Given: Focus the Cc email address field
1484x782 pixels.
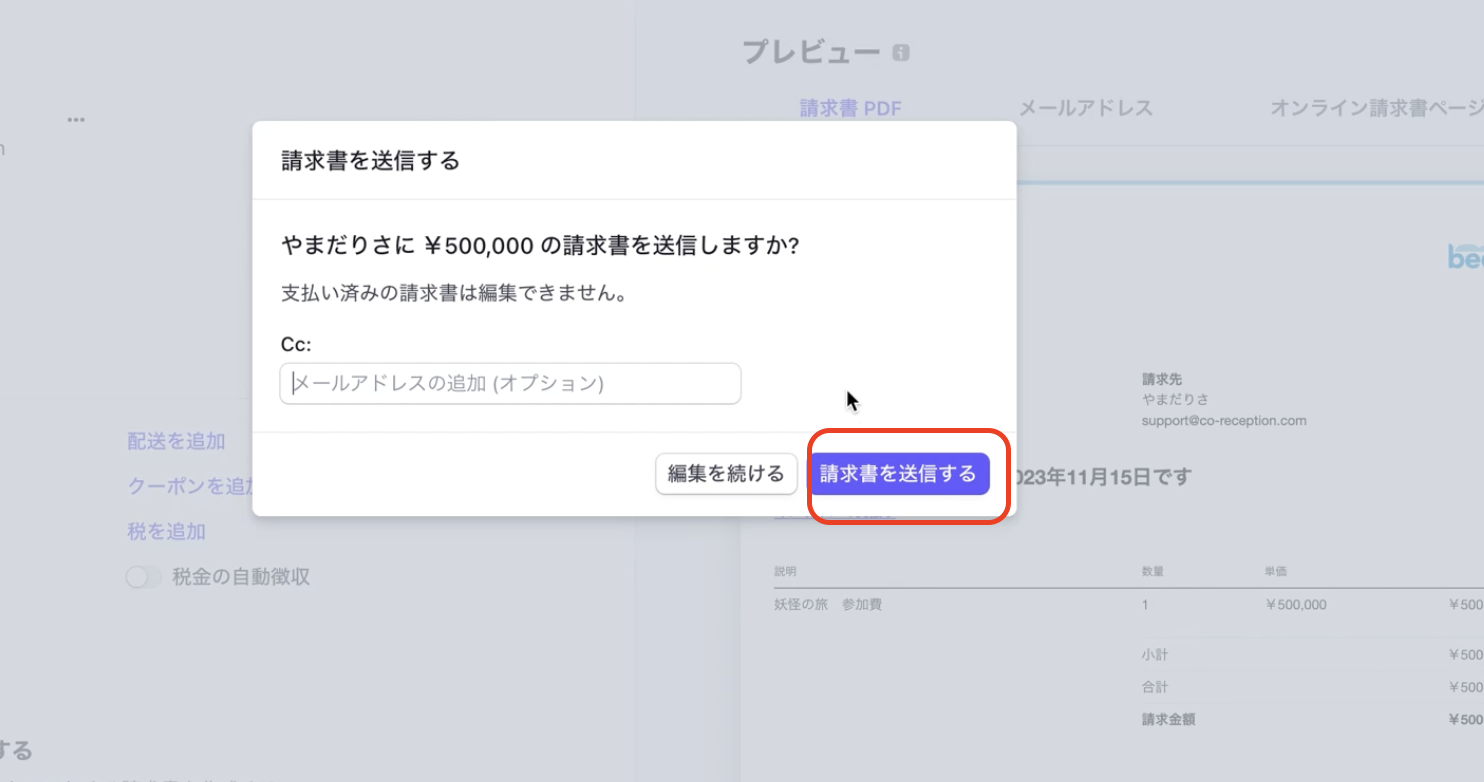Looking at the screenshot, I should click(x=510, y=383).
